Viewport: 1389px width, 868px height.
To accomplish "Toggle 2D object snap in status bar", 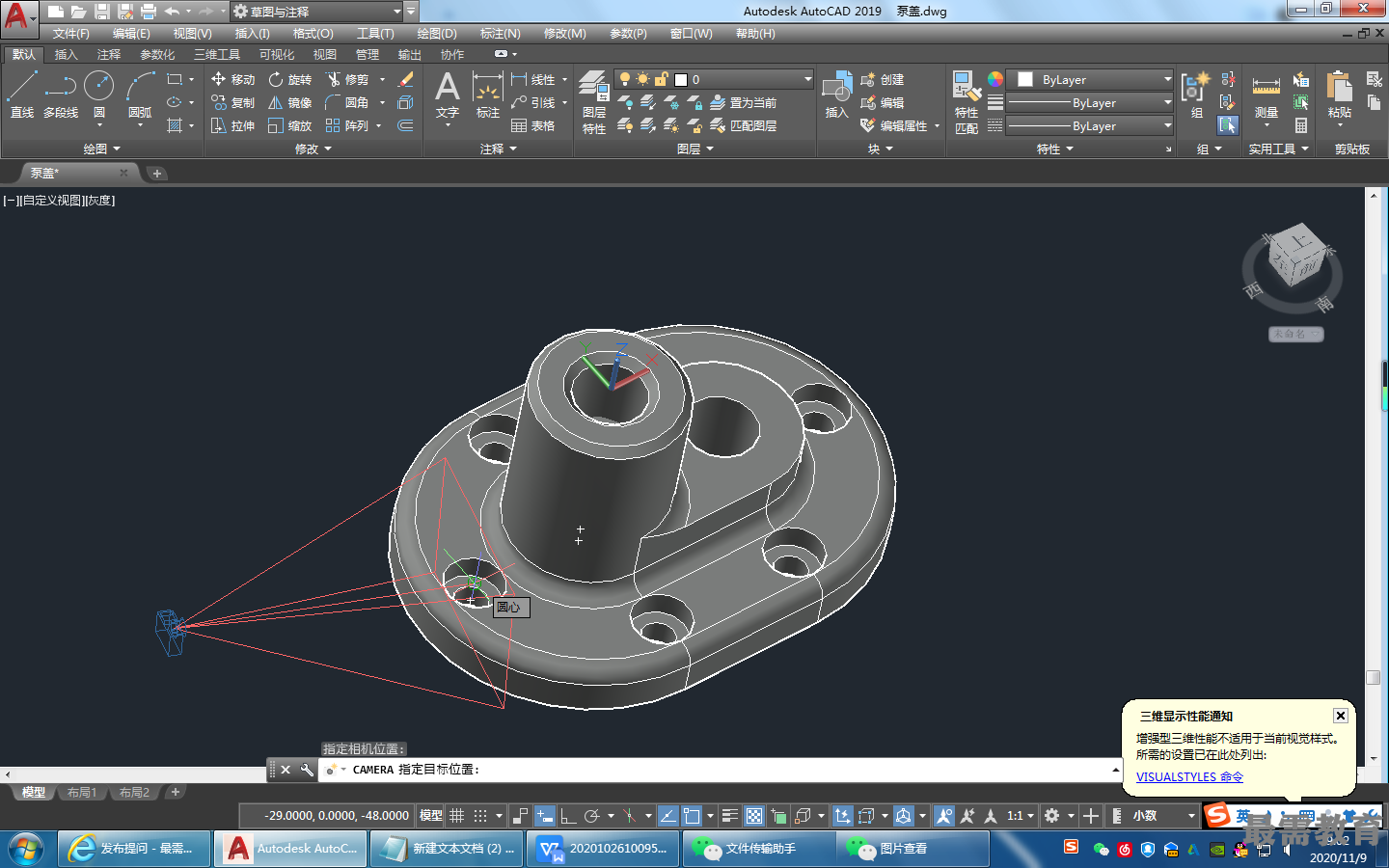I will [692, 816].
